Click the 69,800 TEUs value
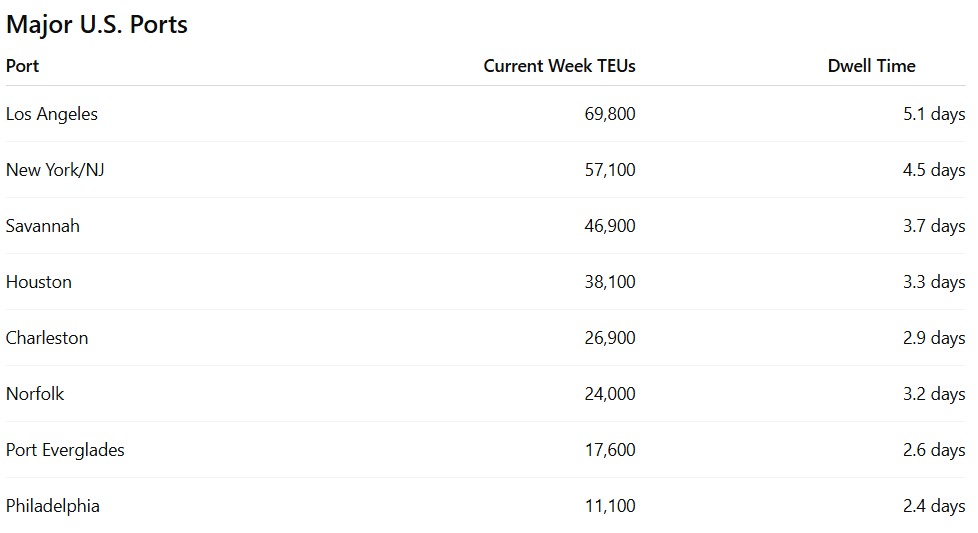 610,114
